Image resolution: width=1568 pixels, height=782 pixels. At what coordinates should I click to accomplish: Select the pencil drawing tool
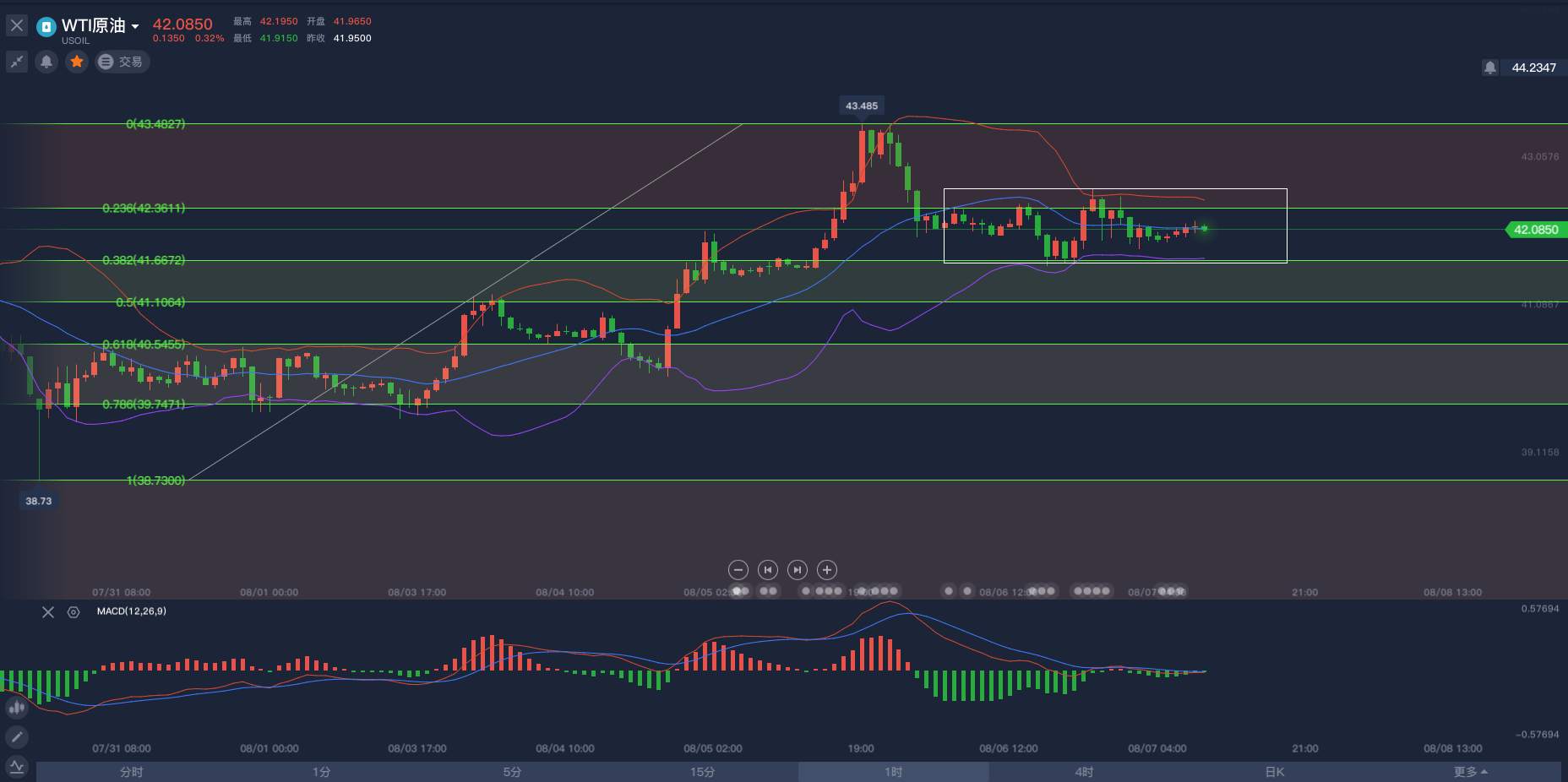coord(16,736)
